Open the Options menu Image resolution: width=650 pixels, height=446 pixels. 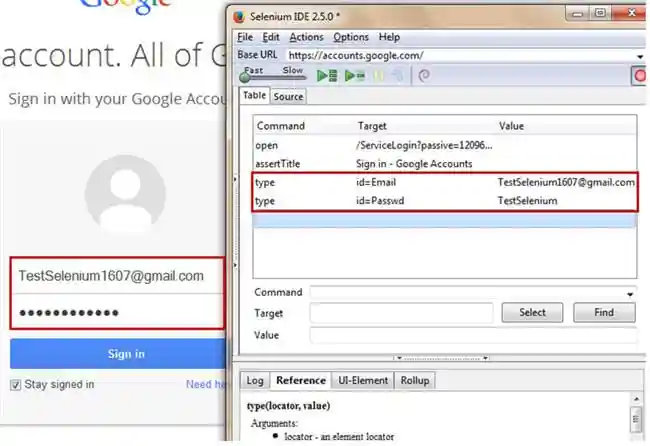(x=351, y=37)
